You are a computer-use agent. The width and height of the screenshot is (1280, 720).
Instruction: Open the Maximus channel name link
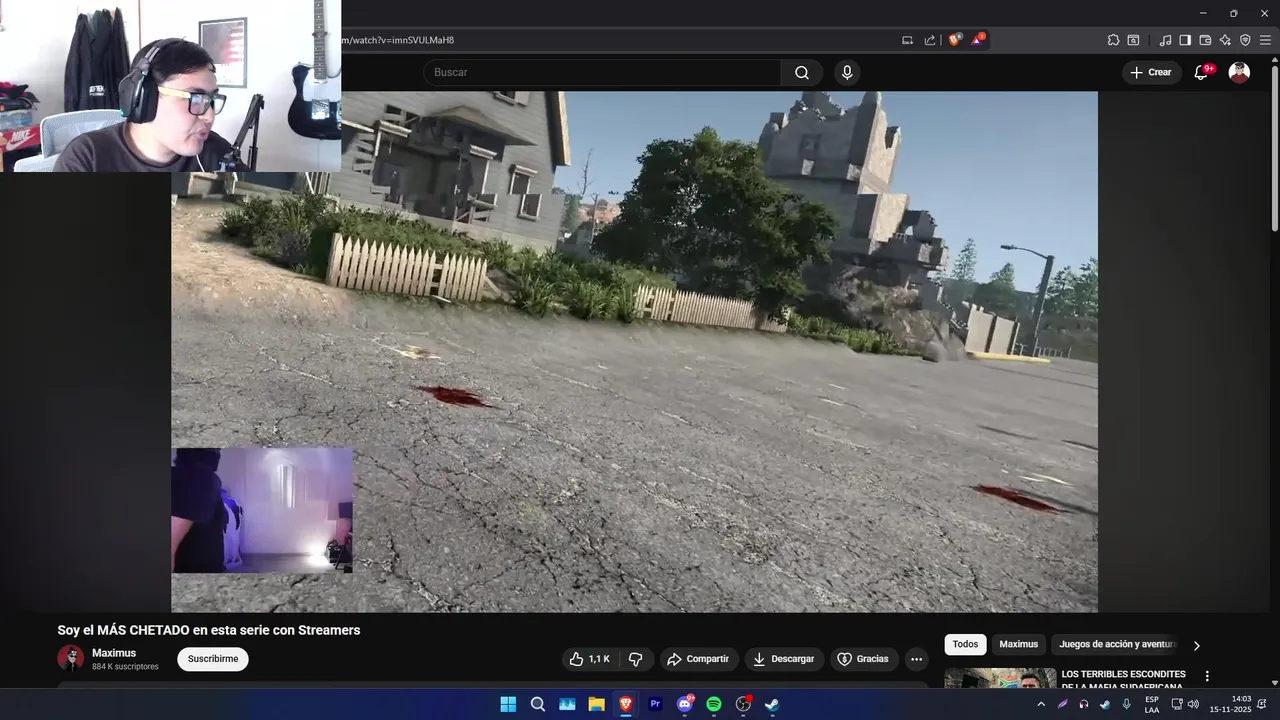click(x=114, y=653)
